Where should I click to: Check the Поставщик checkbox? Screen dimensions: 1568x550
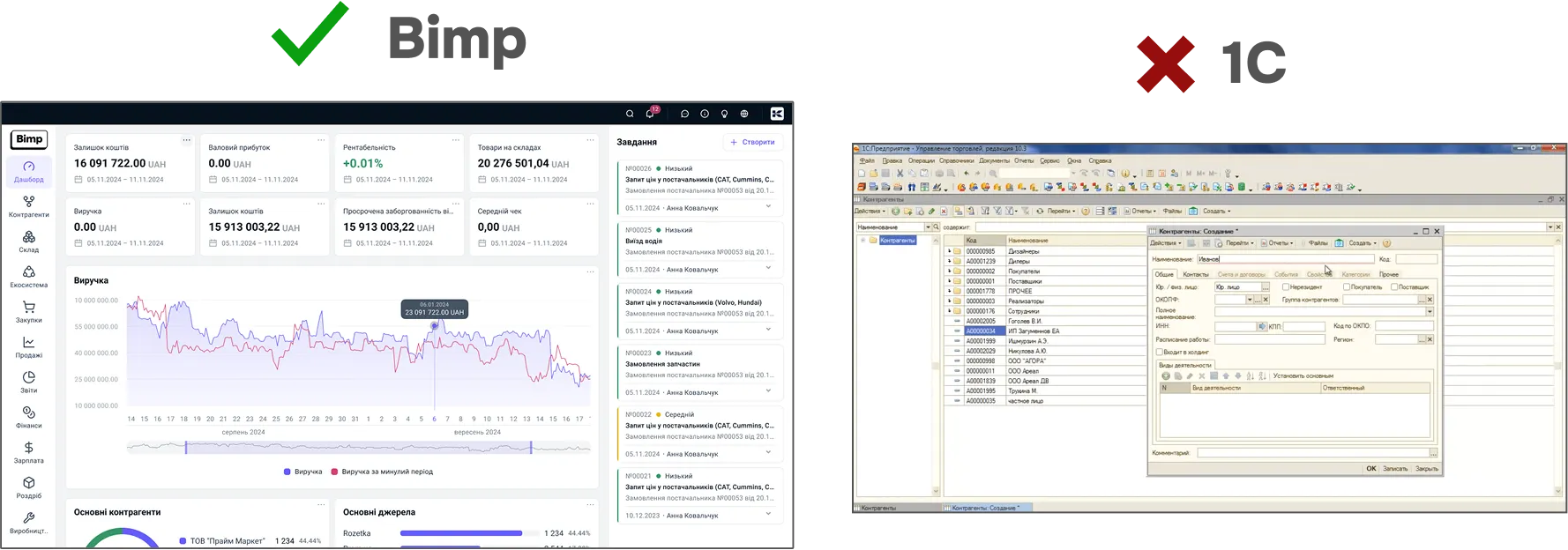coord(1394,286)
